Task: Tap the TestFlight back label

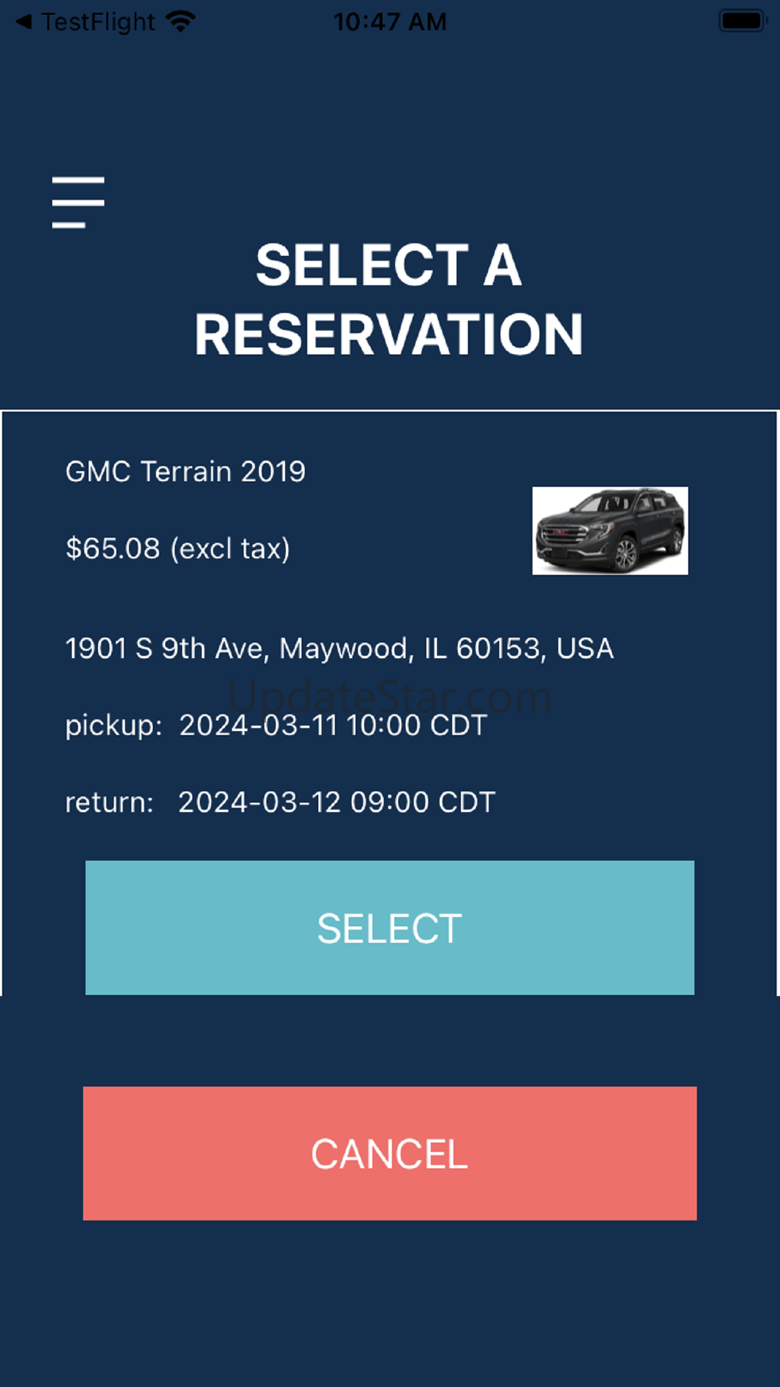Action: [99, 21]
